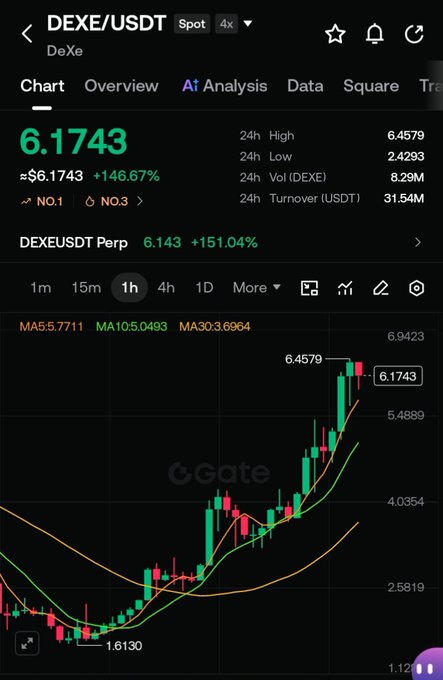Viewport: 443px width, 680px height.
Task: Expand rankings with chevron beside NO.3
Action: 140,201
